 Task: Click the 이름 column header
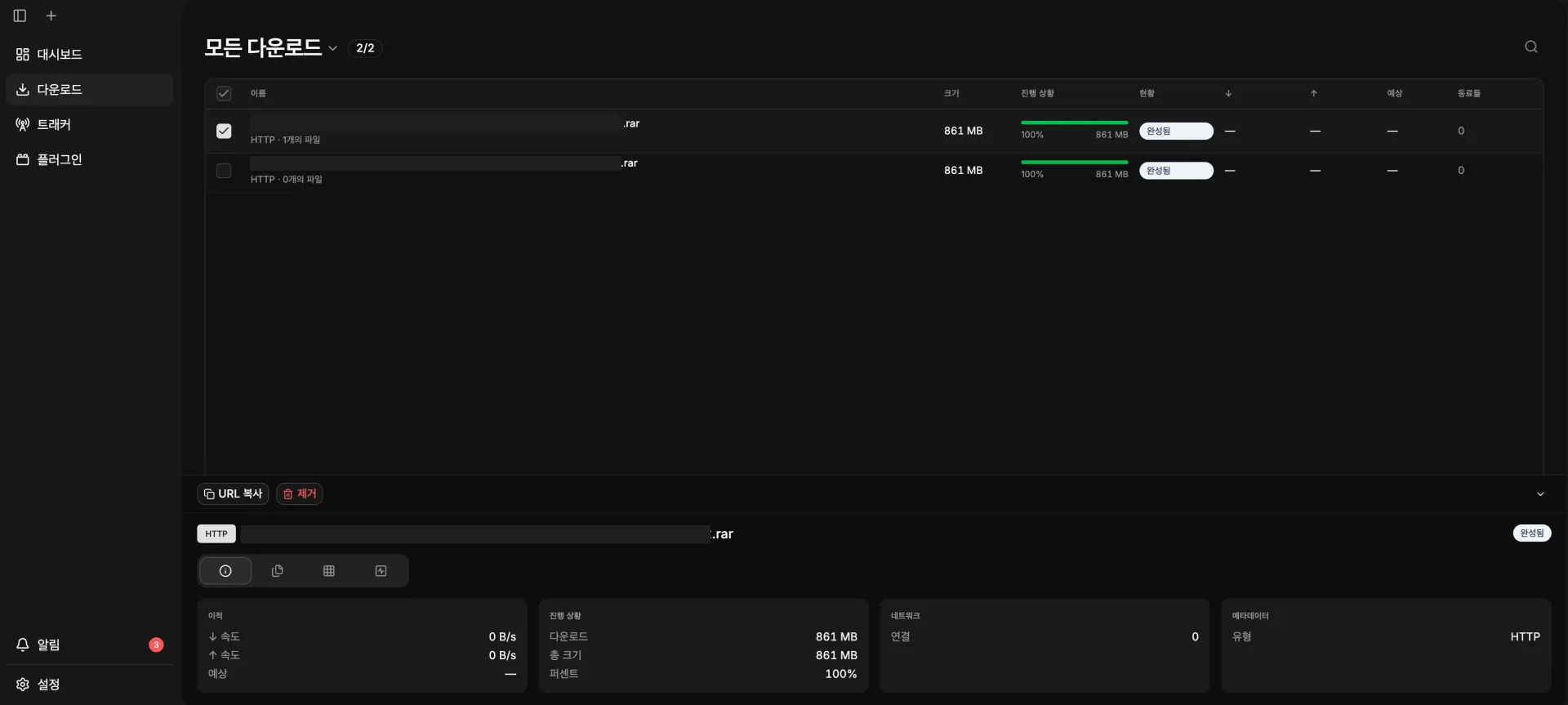[x=258, y=93]
